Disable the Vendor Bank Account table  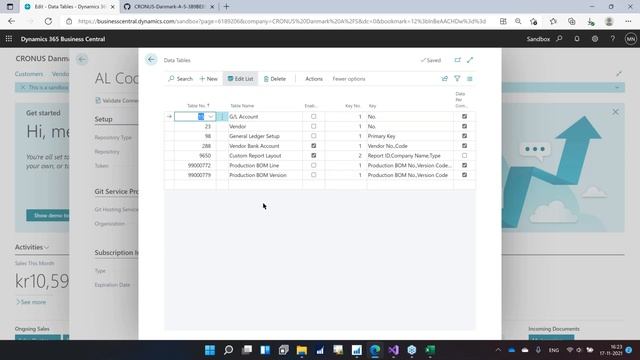[x=313, y=146]
